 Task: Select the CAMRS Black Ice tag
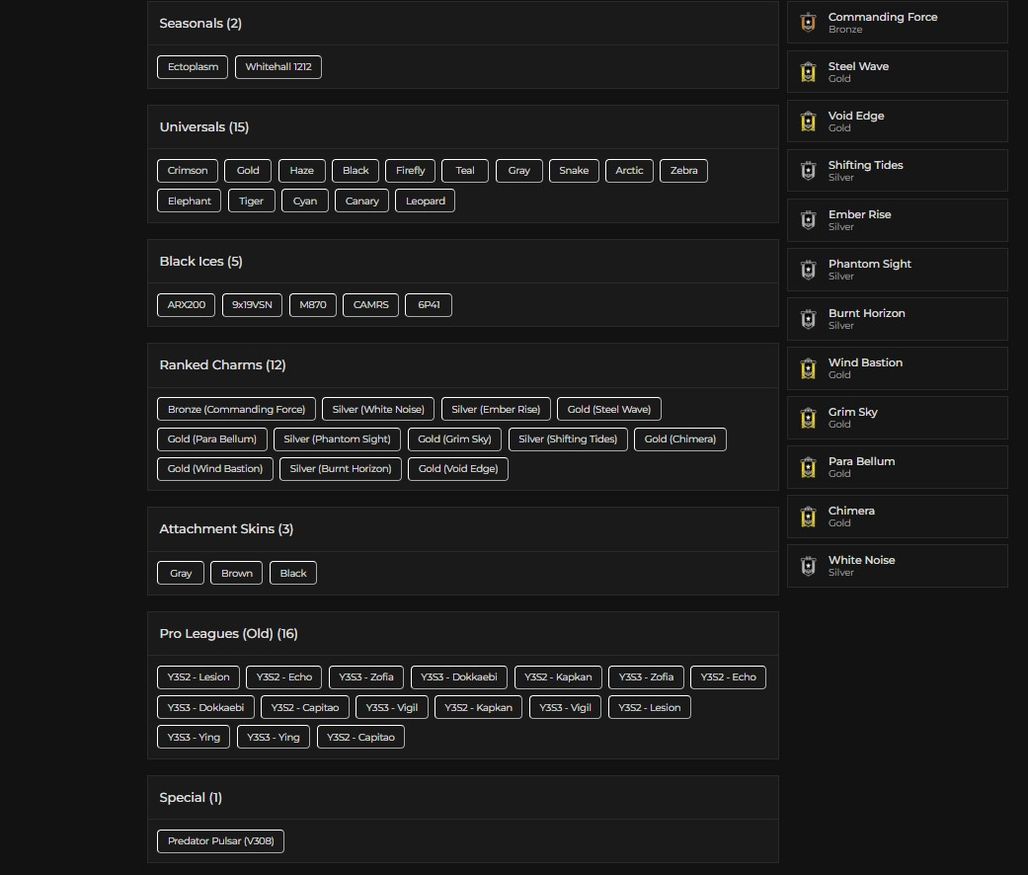pos(370,305)
